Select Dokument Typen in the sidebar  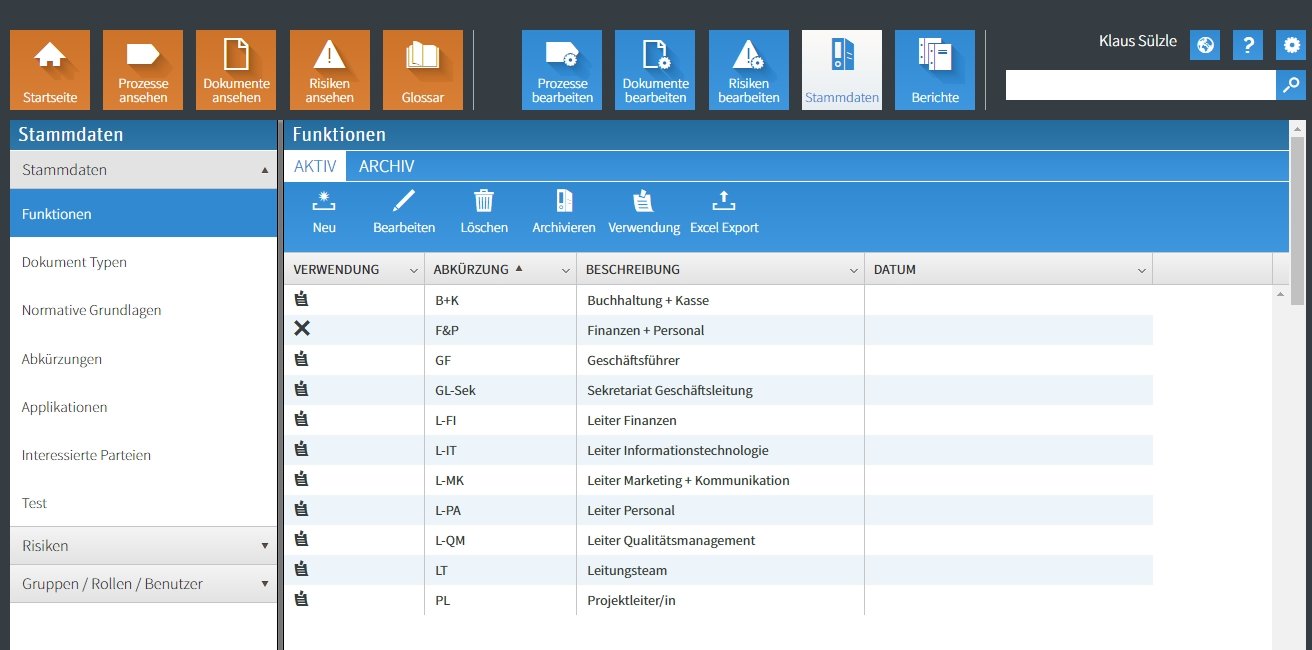(x=74, y=262)
